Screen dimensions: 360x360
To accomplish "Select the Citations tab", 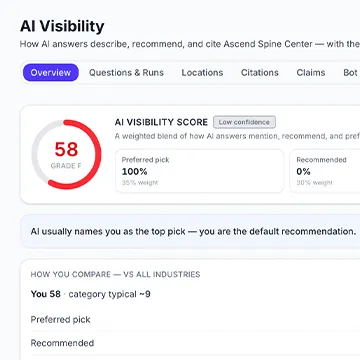I will tap(260, 73).
